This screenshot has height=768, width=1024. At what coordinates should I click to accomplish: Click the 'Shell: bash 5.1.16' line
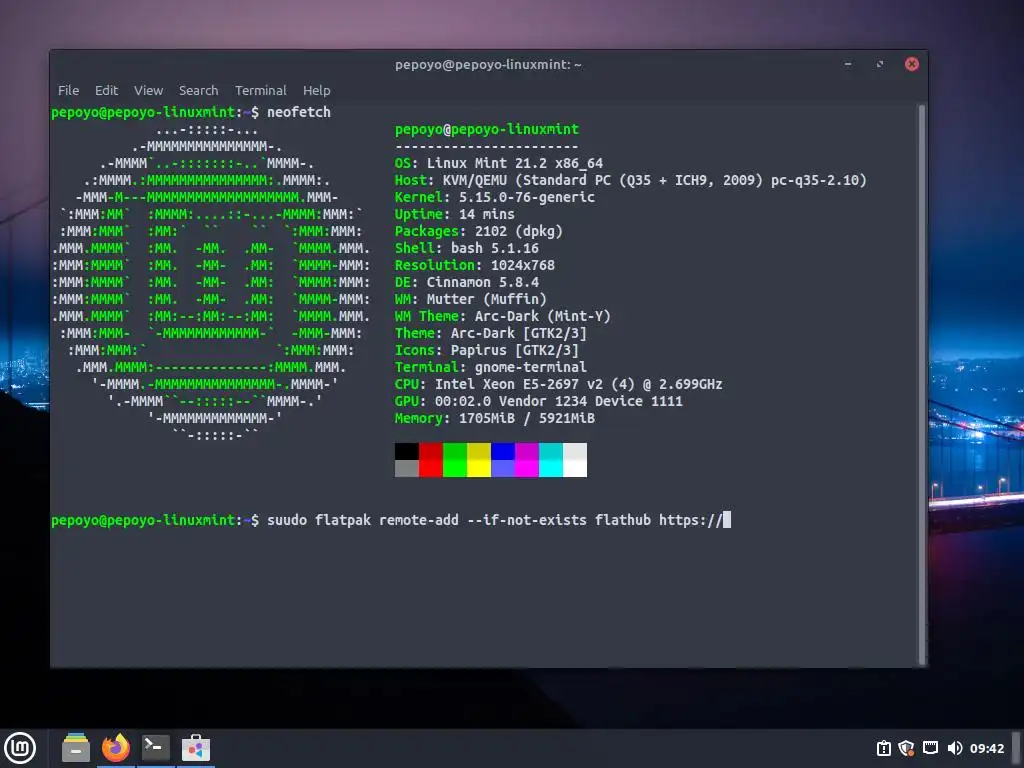coord(466,248)
